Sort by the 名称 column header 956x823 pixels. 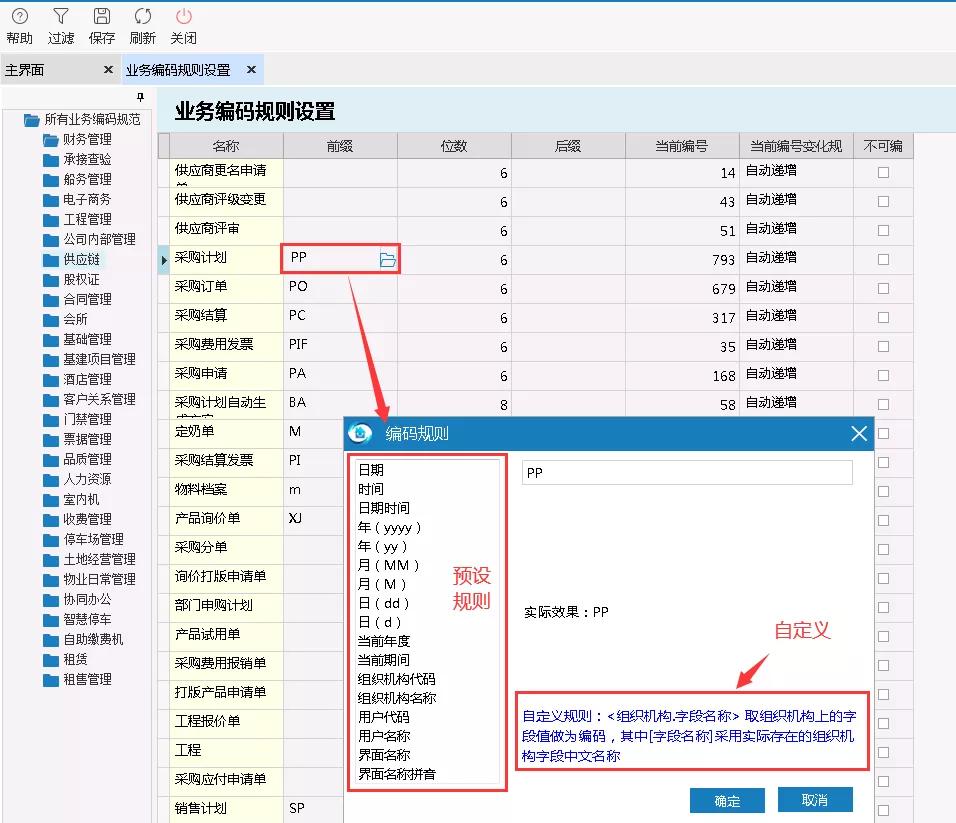226,146
